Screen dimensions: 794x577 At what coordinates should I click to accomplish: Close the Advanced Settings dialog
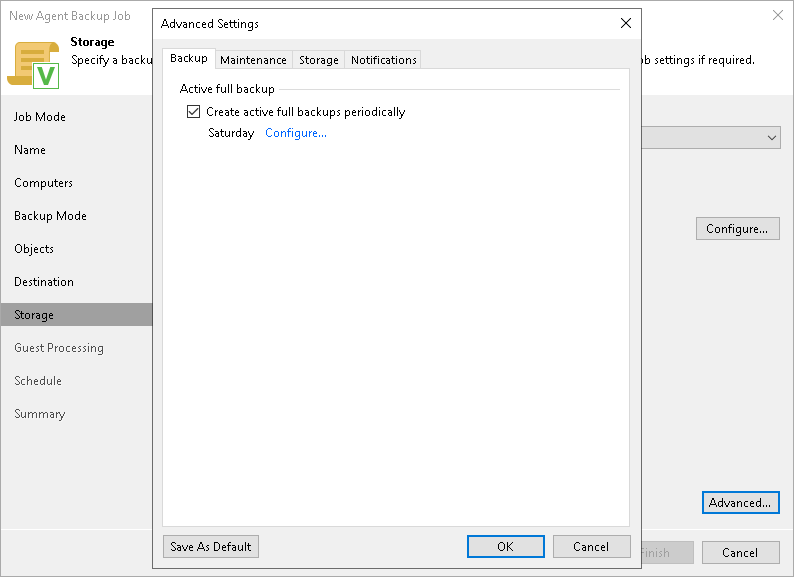626,23
